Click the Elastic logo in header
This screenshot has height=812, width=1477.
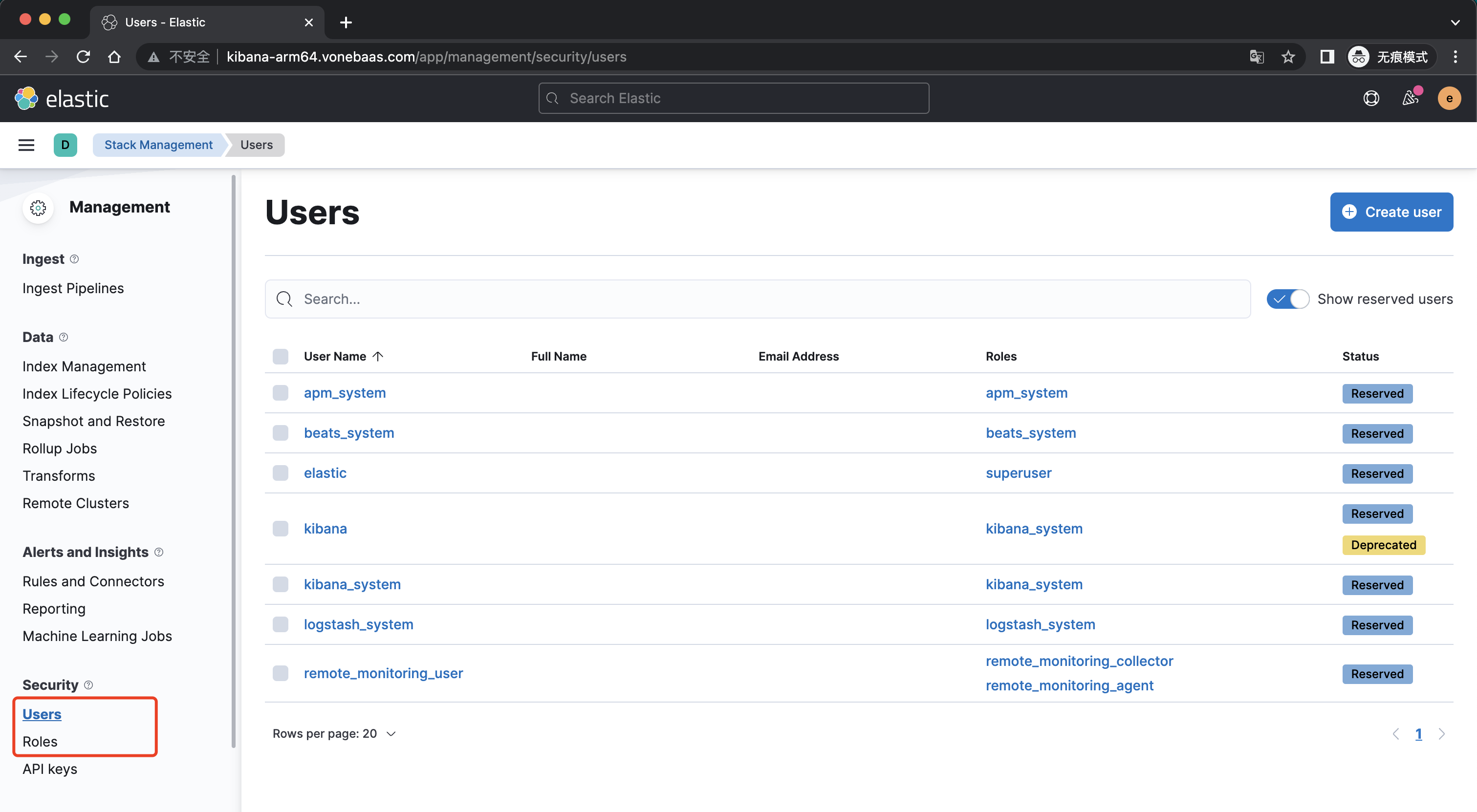coord(62,99)
